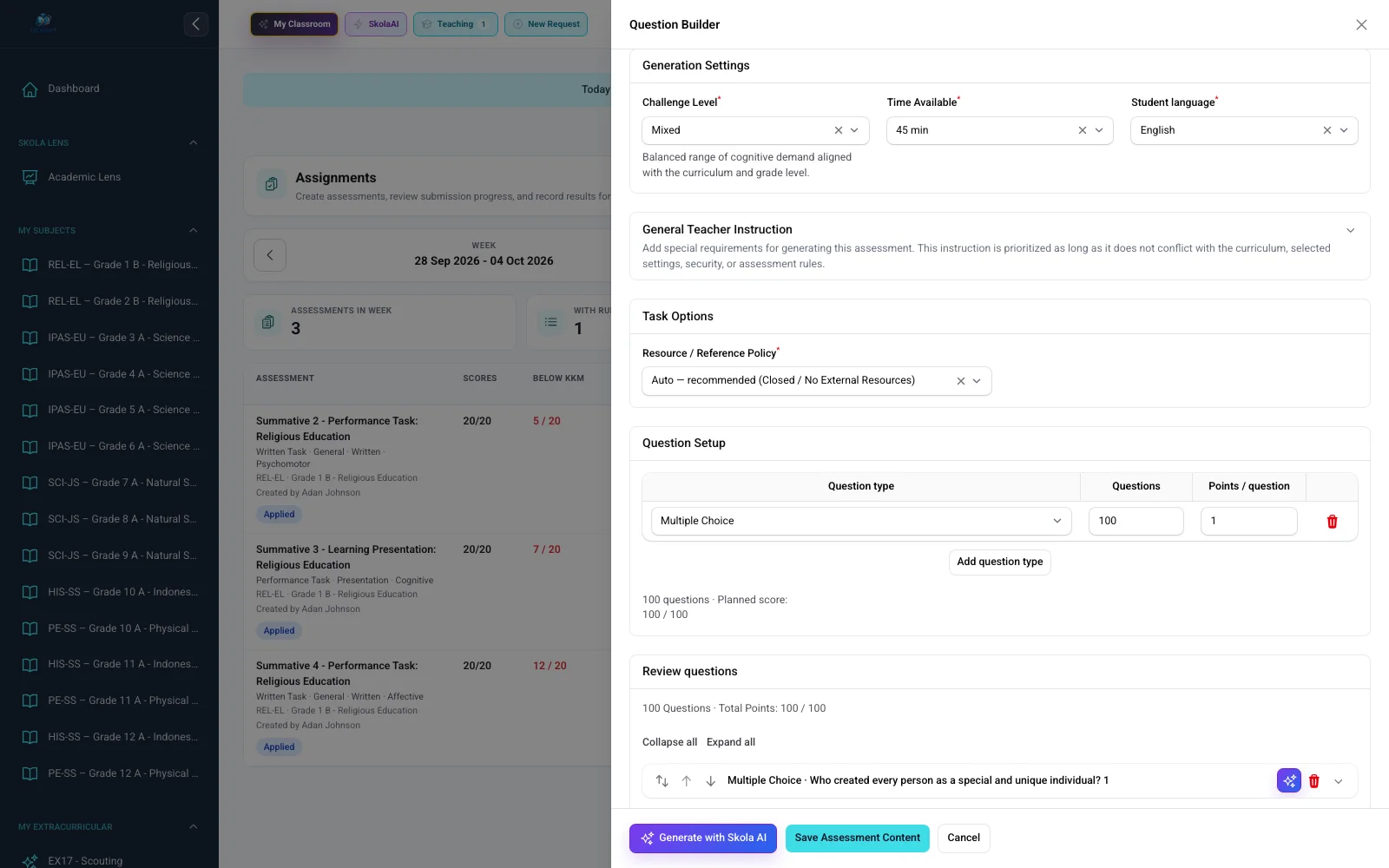This screenshot has width=1389, height=868.
Task: Cancel the Question Builder
Action: 964,838
